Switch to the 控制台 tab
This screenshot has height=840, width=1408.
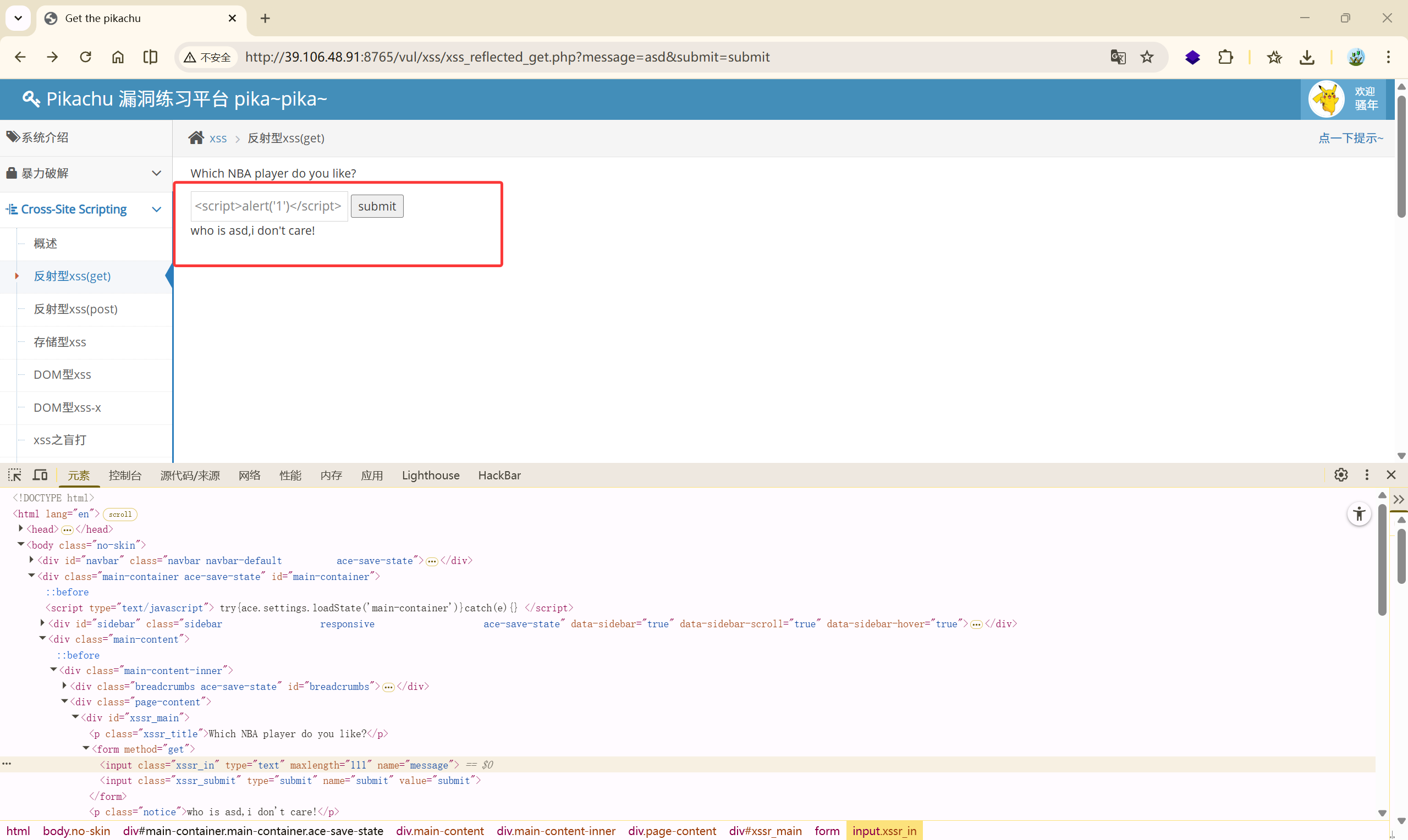point(124,476)
